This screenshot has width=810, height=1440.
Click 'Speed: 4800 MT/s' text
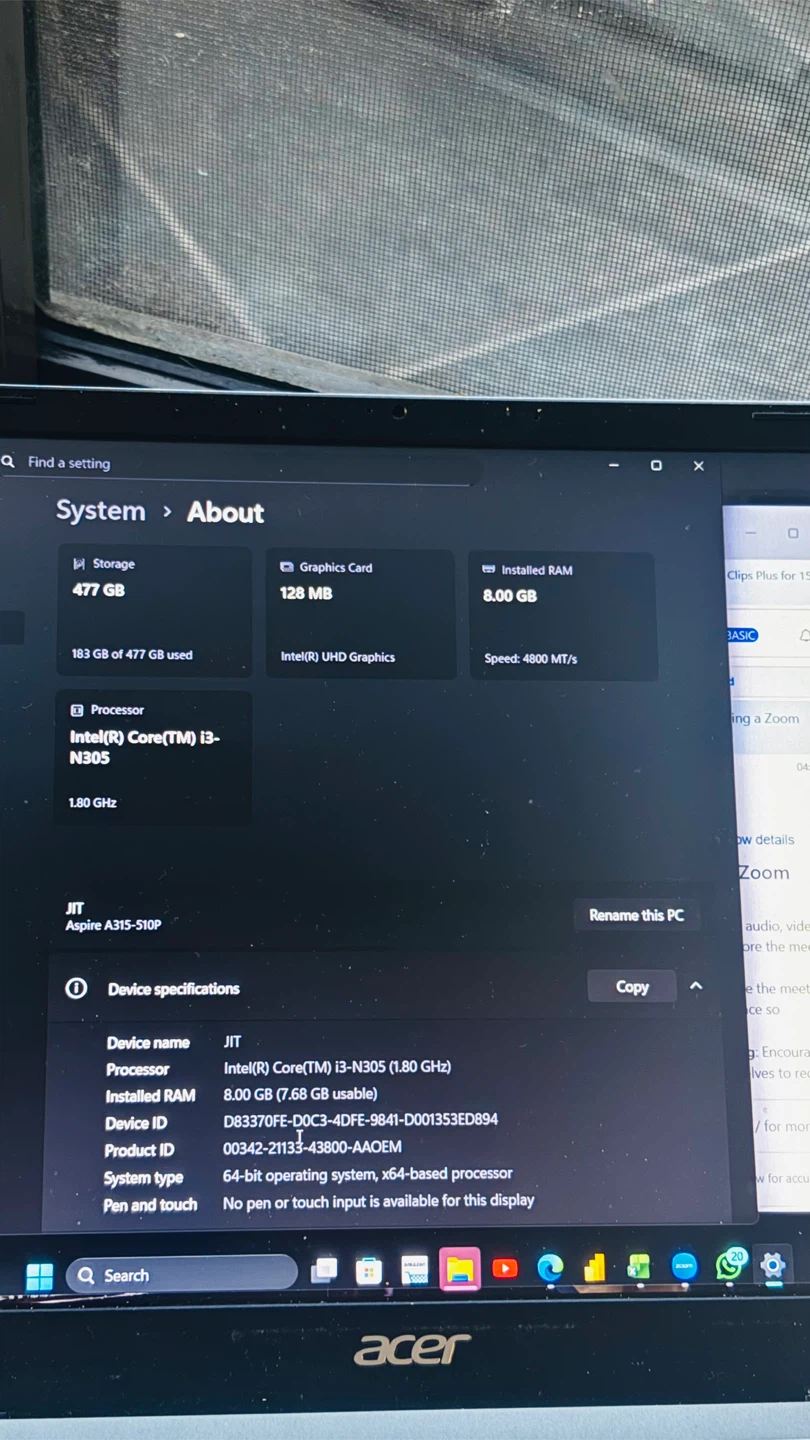[531, 659]
